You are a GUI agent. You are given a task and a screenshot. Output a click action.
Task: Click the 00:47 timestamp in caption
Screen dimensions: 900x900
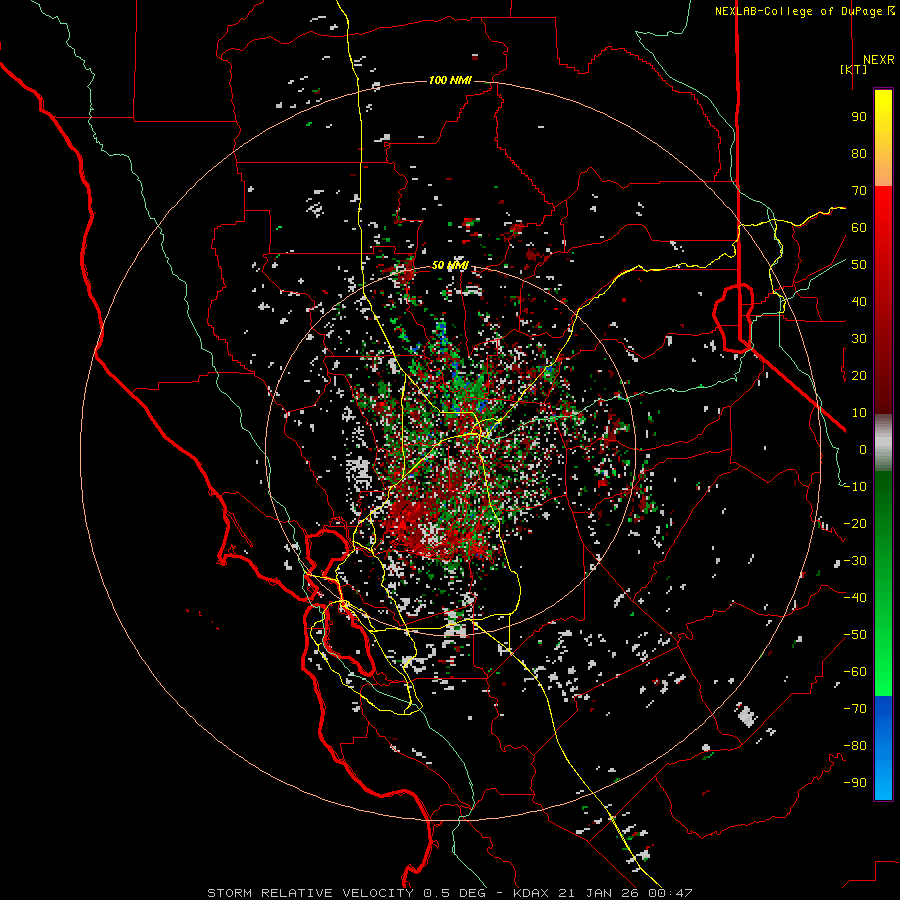pyautogui.click(x=670, y=893)
